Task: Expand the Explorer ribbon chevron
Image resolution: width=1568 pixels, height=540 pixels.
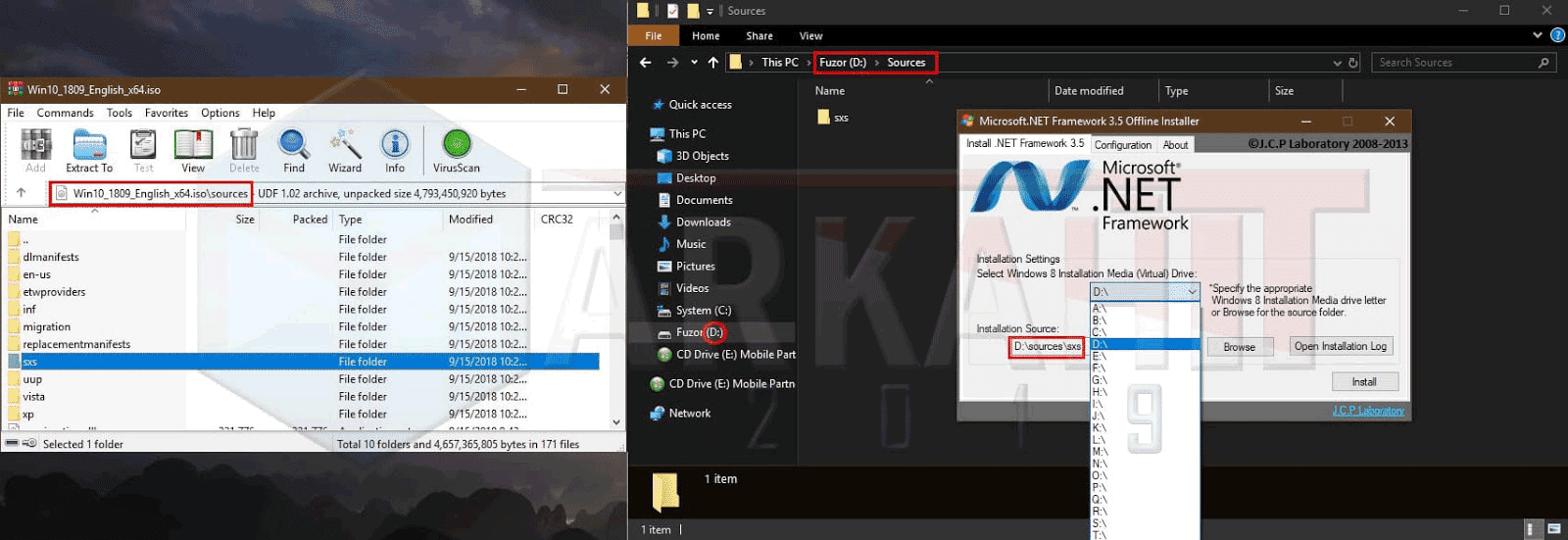Action: (x=1537, y=35)
